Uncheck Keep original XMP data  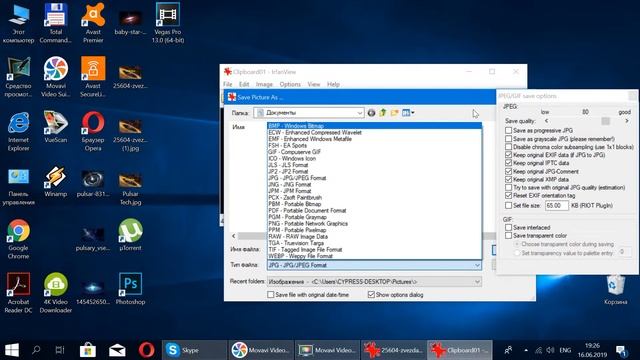[508, 180]
